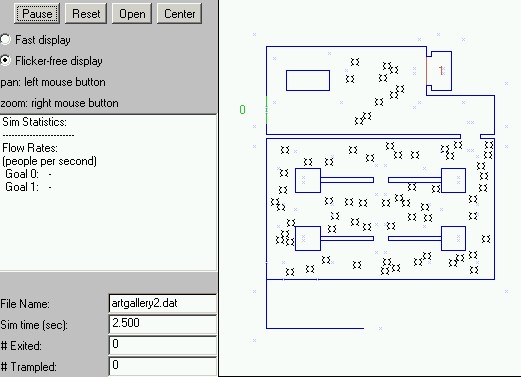This screenshot has height=377, width=521.
Task: Click the 'zoom: right mouse button' hint
Action: 59,103
